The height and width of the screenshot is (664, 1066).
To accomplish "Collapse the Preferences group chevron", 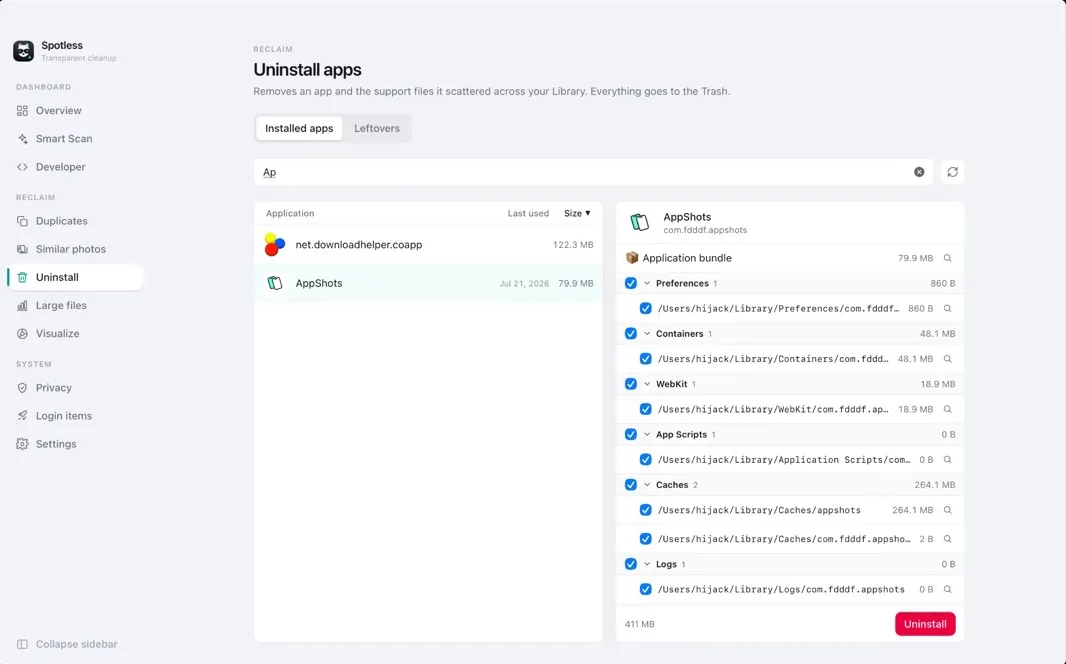I will pos(647,283).
